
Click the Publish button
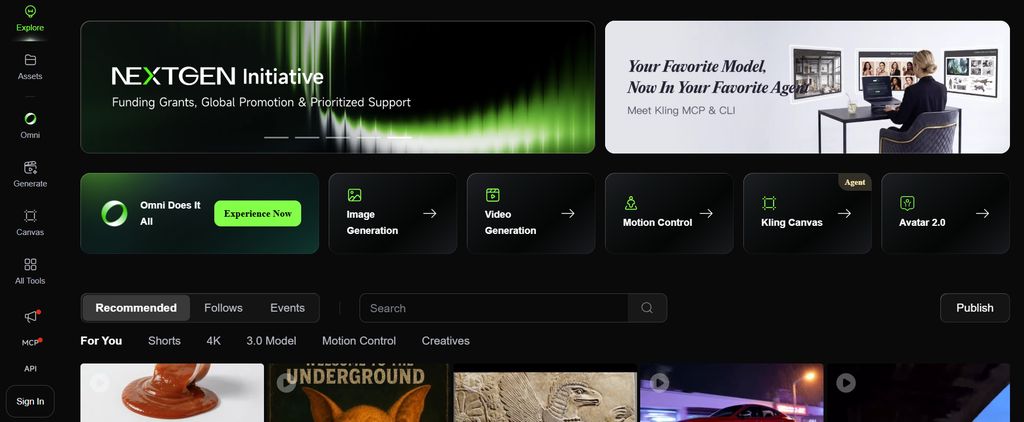click(x=974, y=308)
